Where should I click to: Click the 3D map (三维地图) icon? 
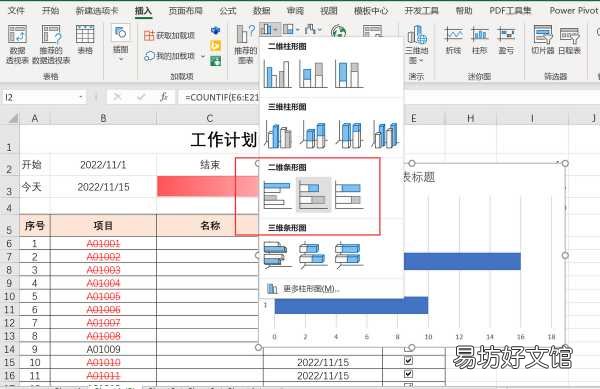coord(416,44)
